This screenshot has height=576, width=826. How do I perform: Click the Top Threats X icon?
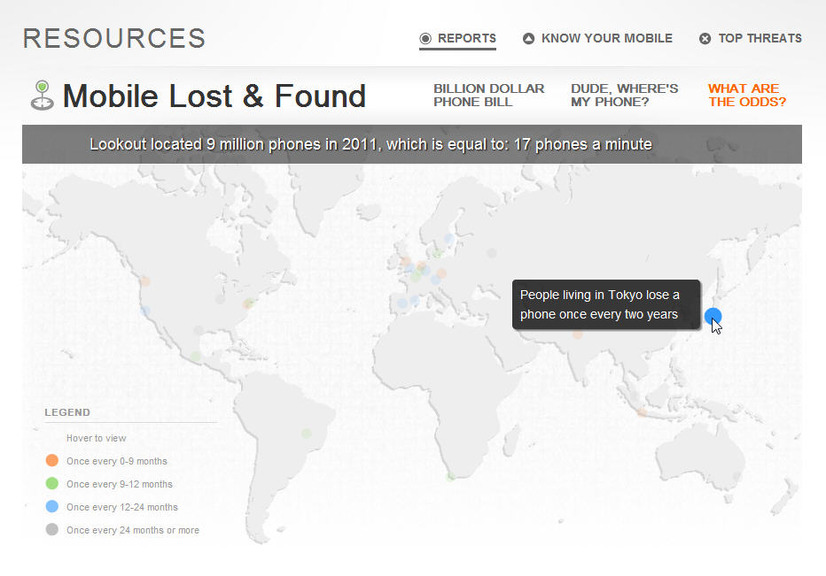tap(705, 38)
